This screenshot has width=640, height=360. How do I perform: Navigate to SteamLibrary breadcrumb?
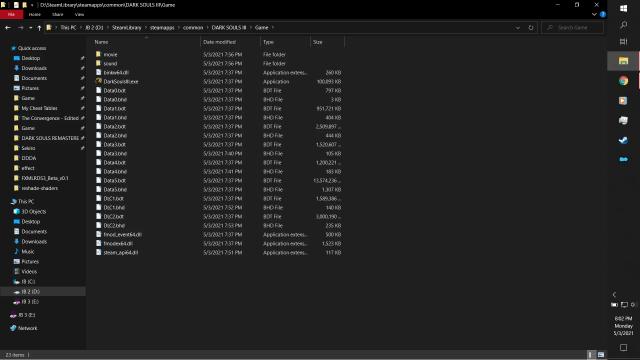click(x=127, y=28)
